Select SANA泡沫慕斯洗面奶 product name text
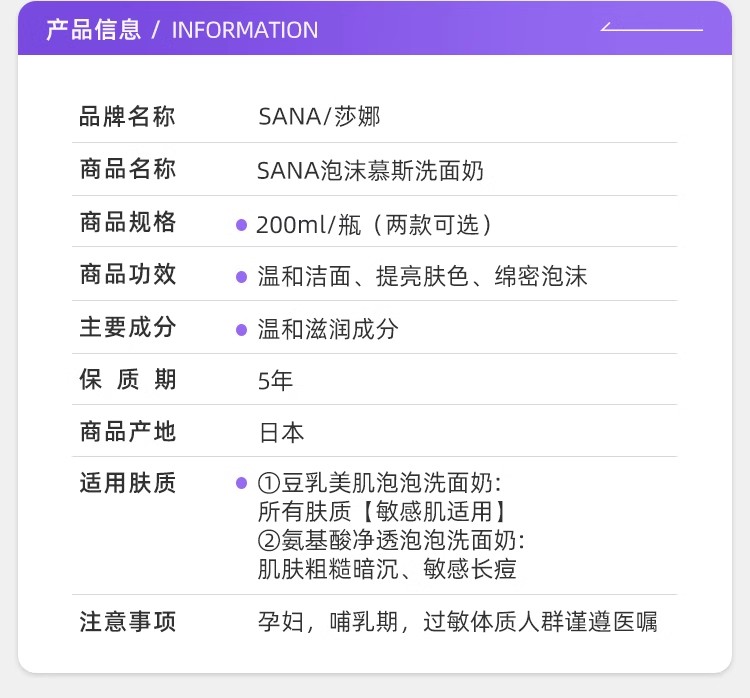Screen dimensions: 750x698 pos(371,171)
